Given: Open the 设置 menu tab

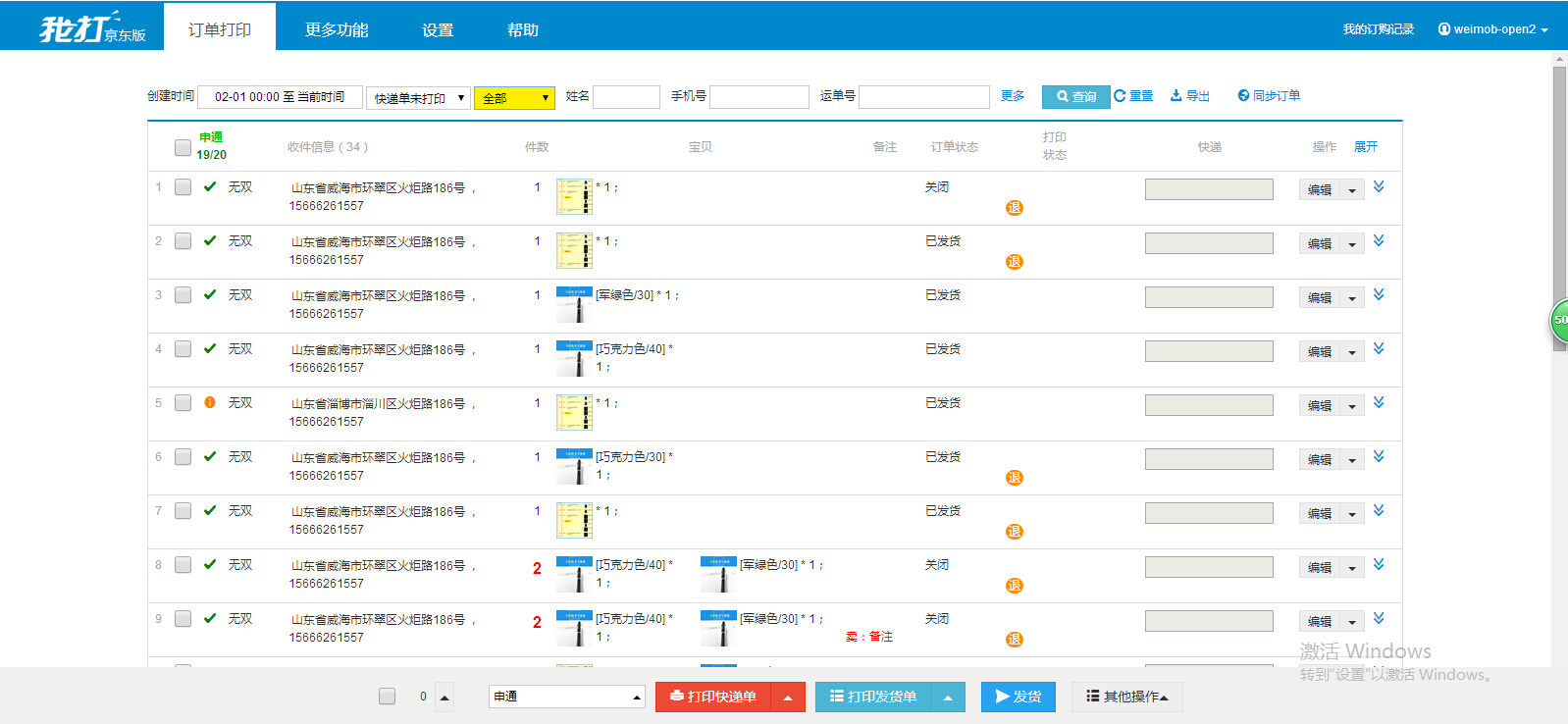Looking at the screenshot, I should pyautogui.click(x=438, y=29).
